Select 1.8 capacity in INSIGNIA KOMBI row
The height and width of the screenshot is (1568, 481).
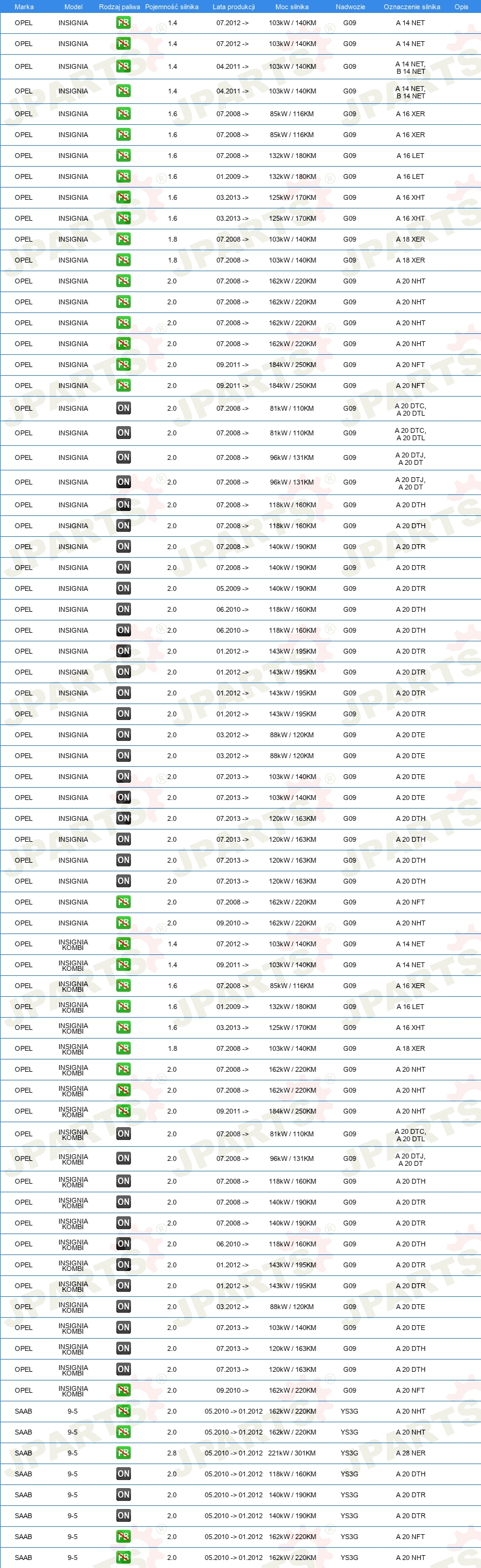coord(172,1048)
